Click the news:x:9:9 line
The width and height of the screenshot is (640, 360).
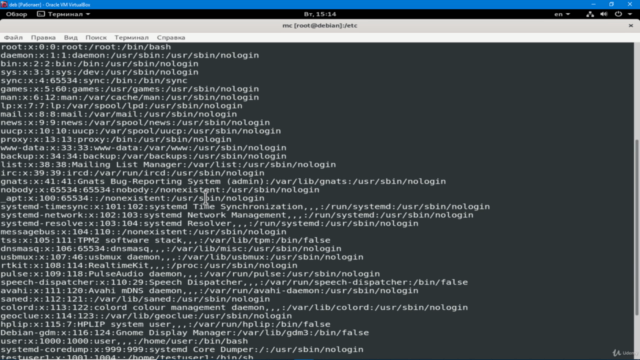135,122
